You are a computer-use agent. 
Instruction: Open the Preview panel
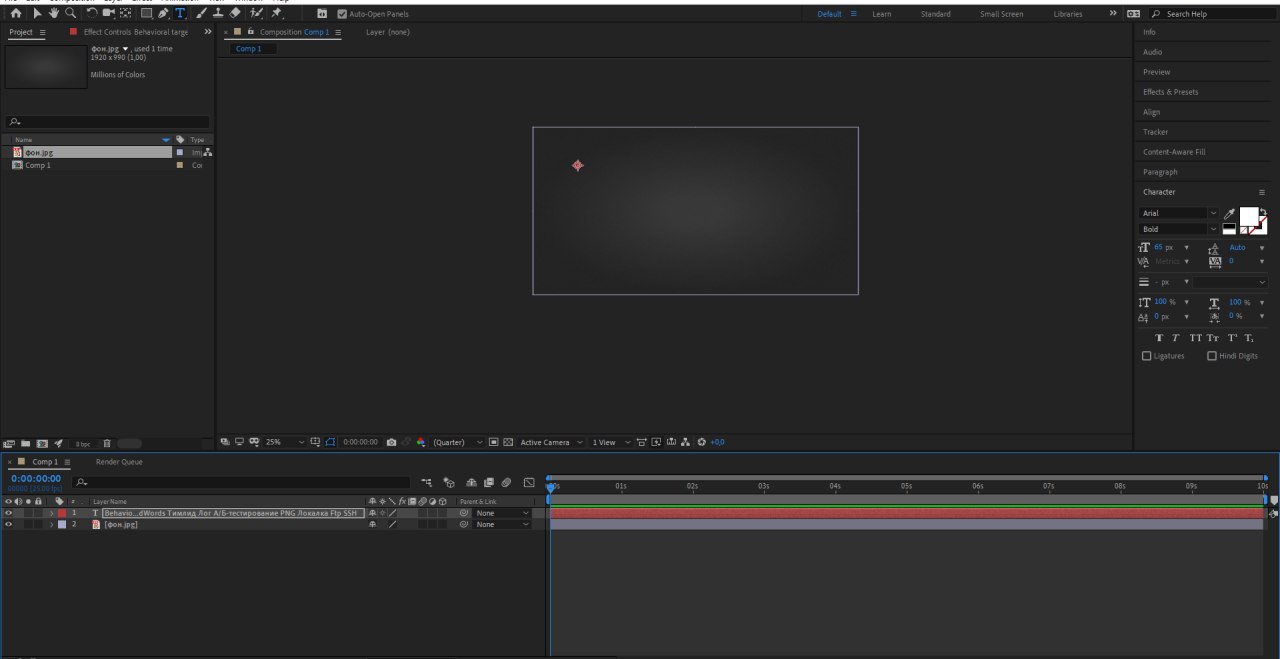tap(1156, 72)
